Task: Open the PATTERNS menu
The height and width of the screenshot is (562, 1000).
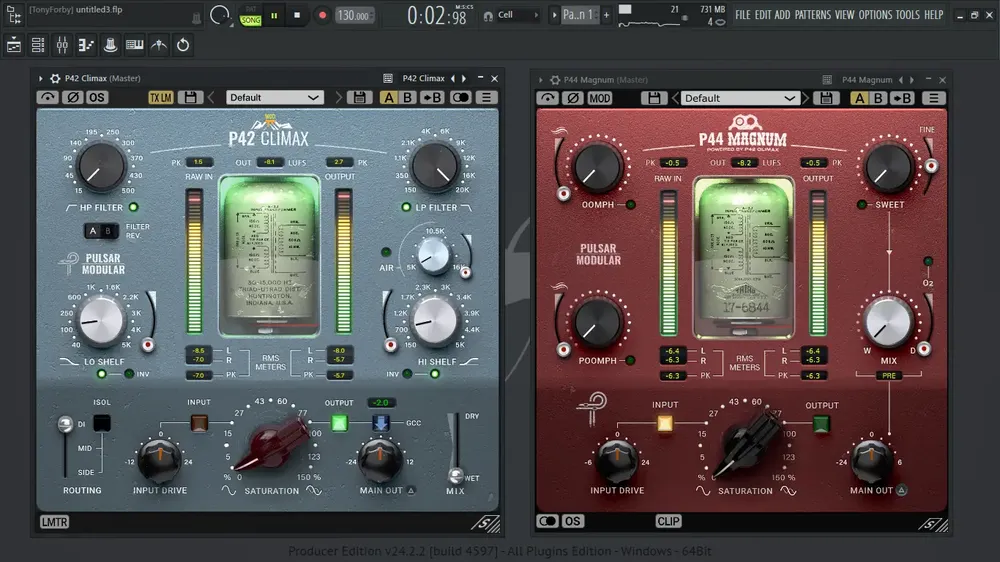Action: pyautogui.click(x=812, y=15)
